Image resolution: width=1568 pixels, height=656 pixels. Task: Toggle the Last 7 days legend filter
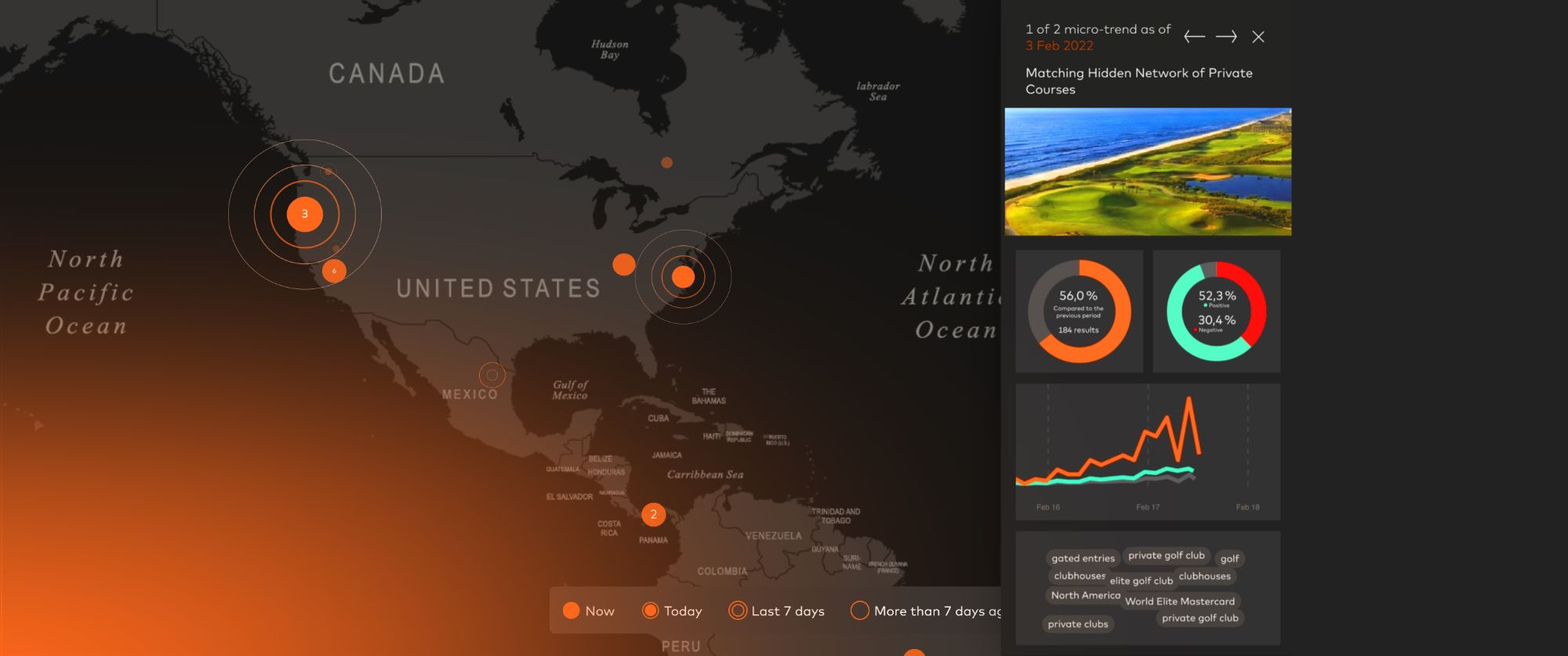coord(776,611)
